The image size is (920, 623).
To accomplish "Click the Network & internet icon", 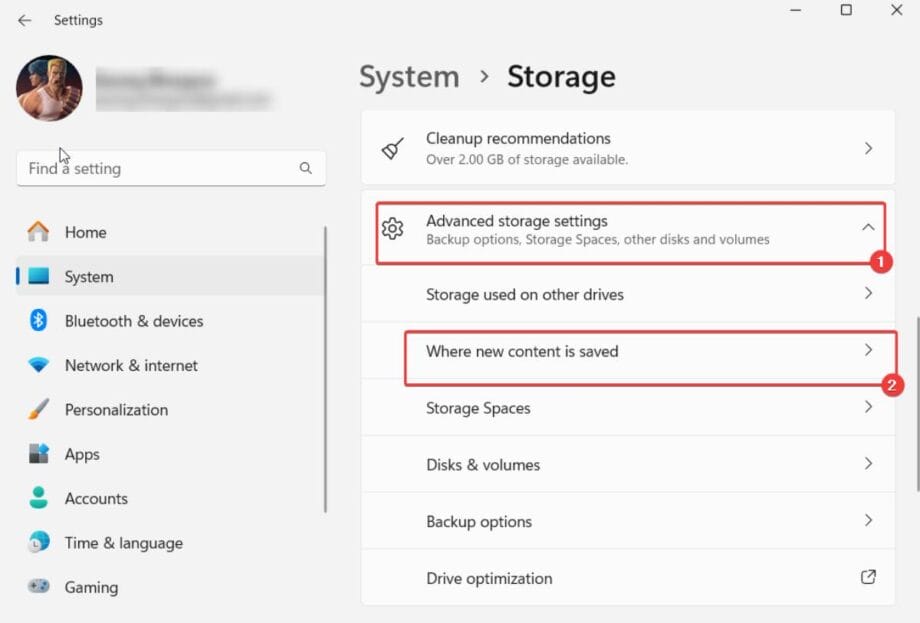I will [36, 365].
